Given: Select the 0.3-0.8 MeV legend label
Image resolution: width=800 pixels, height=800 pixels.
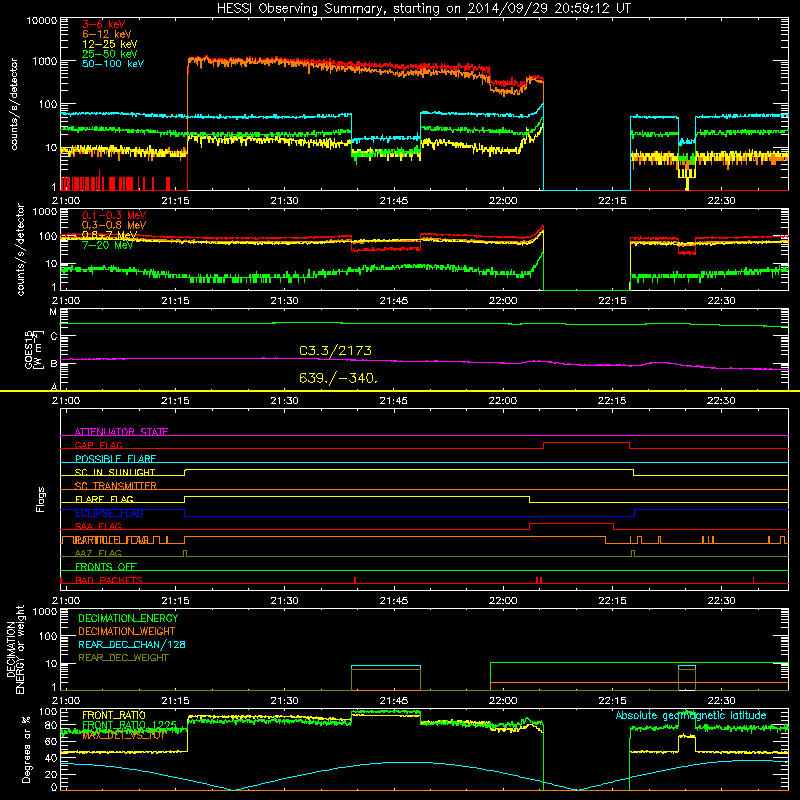Looking at the screenshot, I should tap(114, 225).
